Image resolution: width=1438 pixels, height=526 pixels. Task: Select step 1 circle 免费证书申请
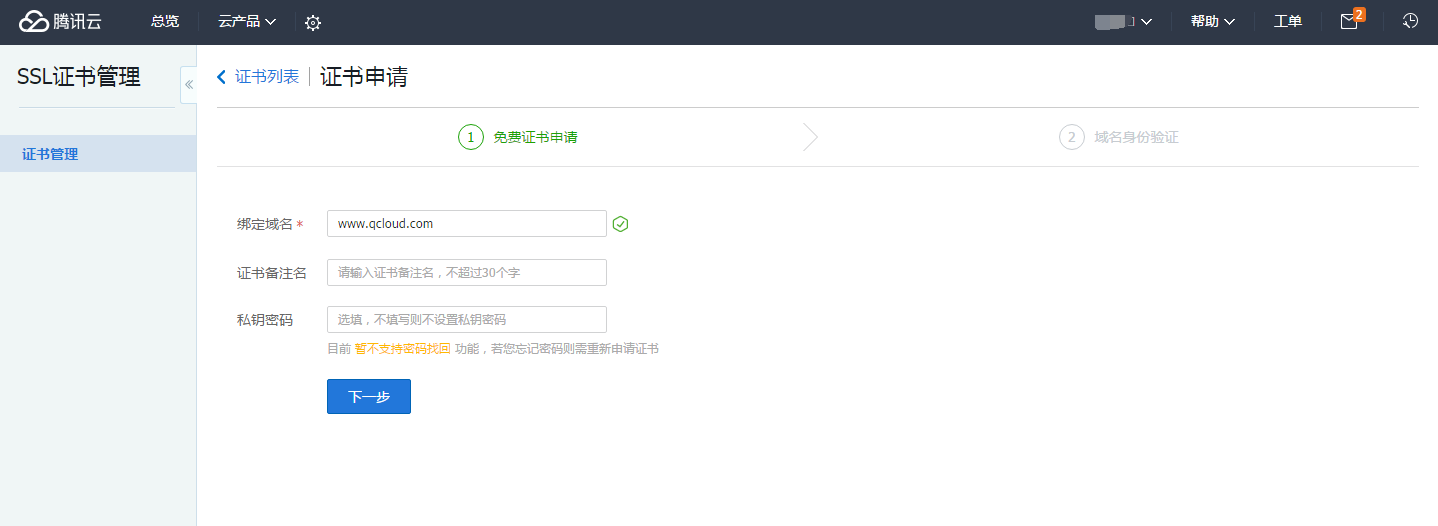tap(471, 137)
